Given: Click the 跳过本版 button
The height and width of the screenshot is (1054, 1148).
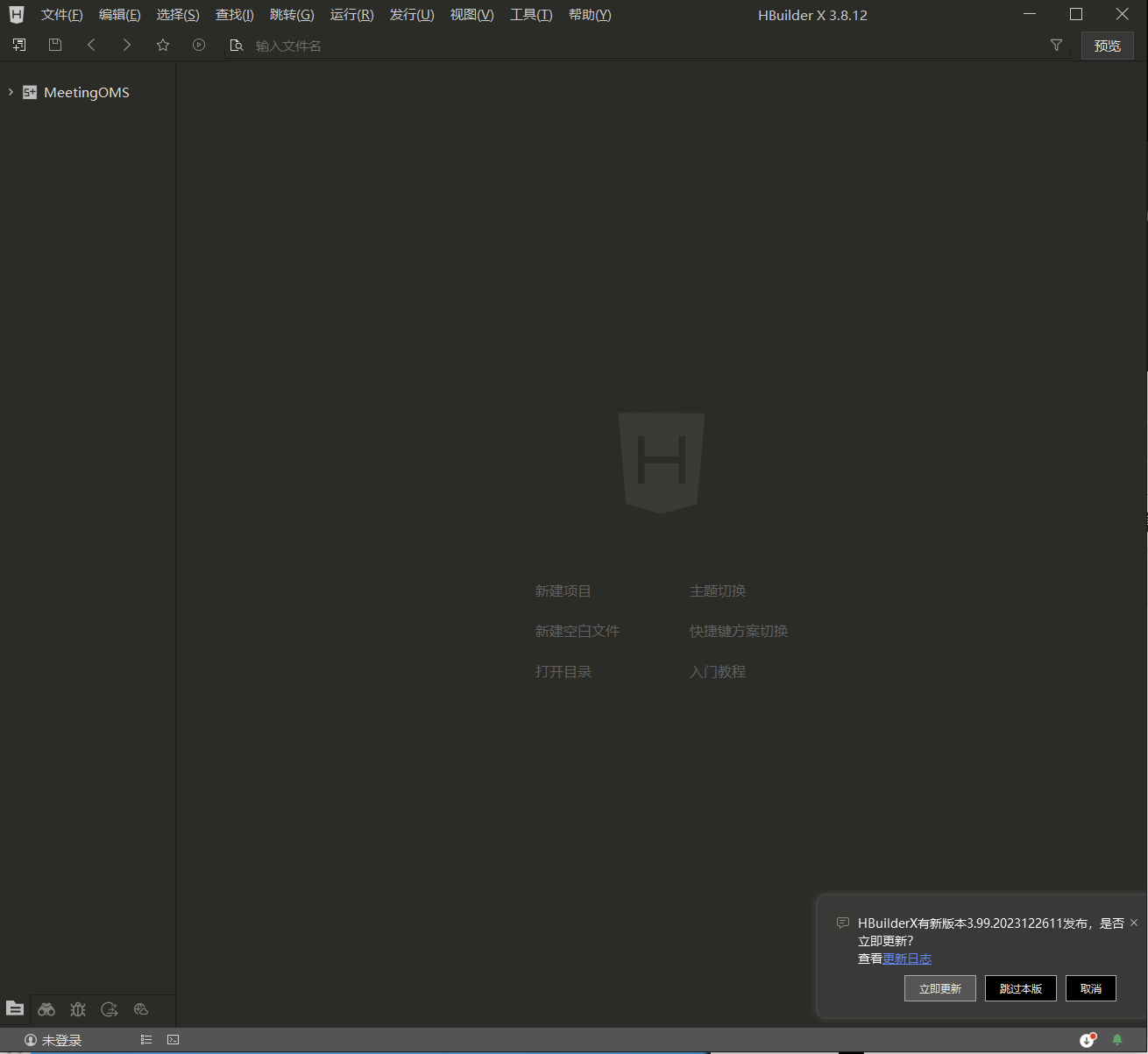Looking at the screenshot, I should click(x=1020, y=988).
